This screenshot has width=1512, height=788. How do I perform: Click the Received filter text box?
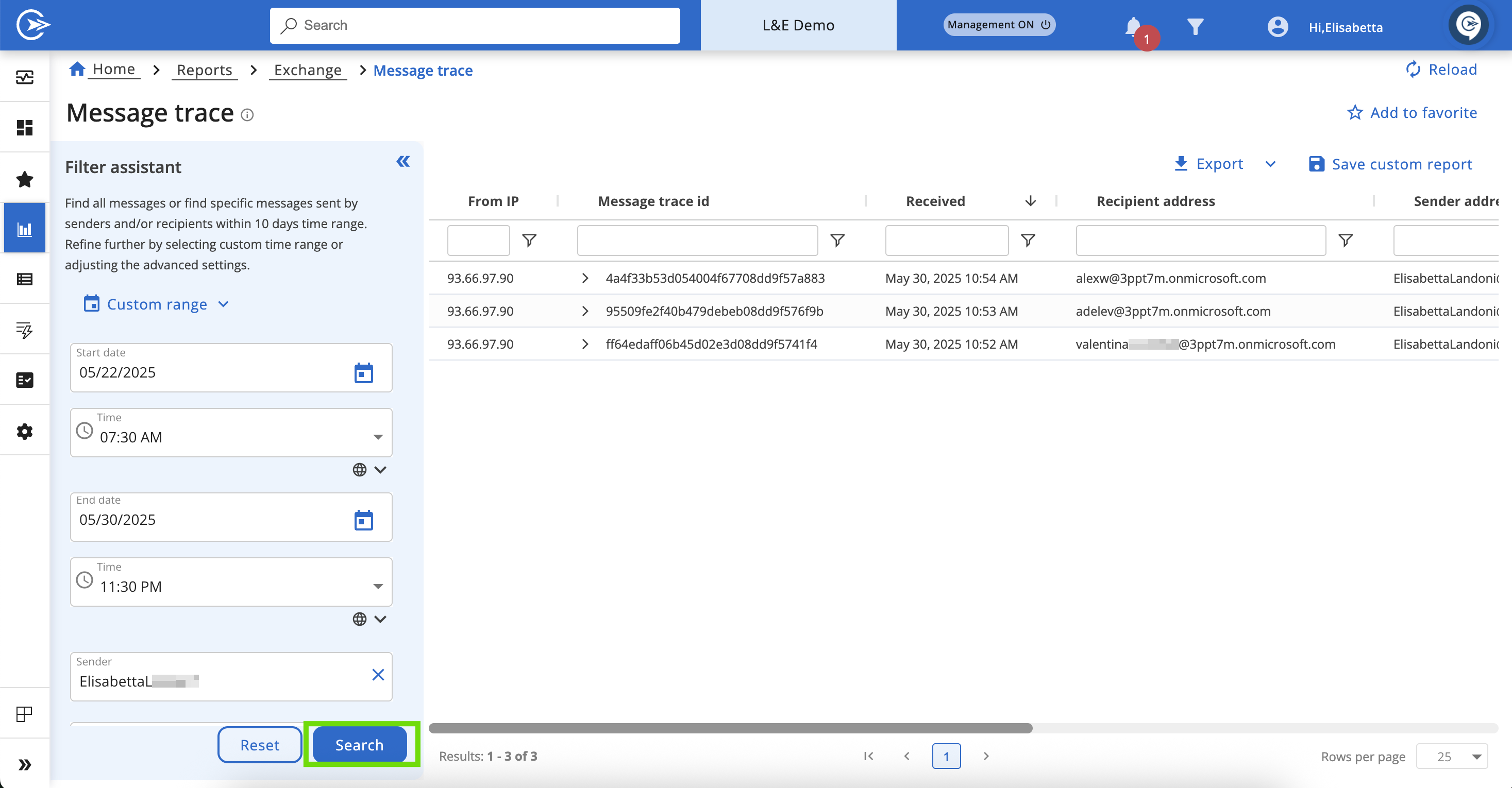947,240
